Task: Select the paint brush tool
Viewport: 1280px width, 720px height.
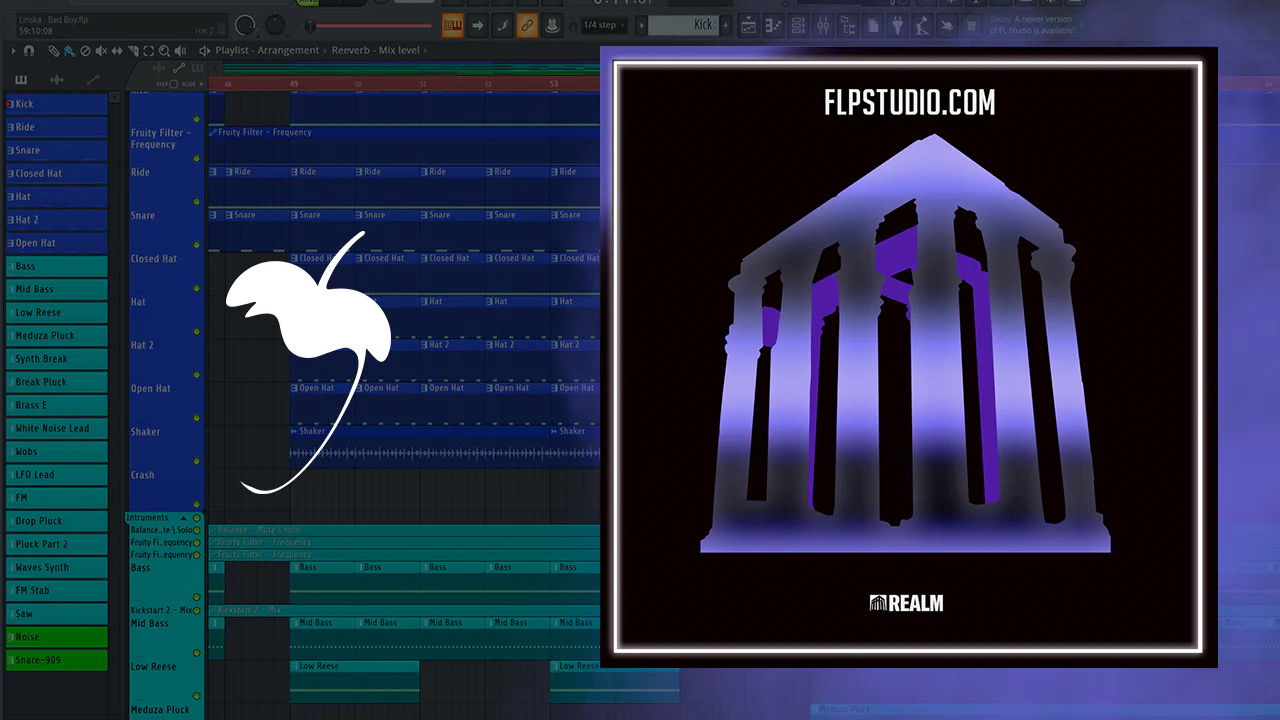Action: 69,50
